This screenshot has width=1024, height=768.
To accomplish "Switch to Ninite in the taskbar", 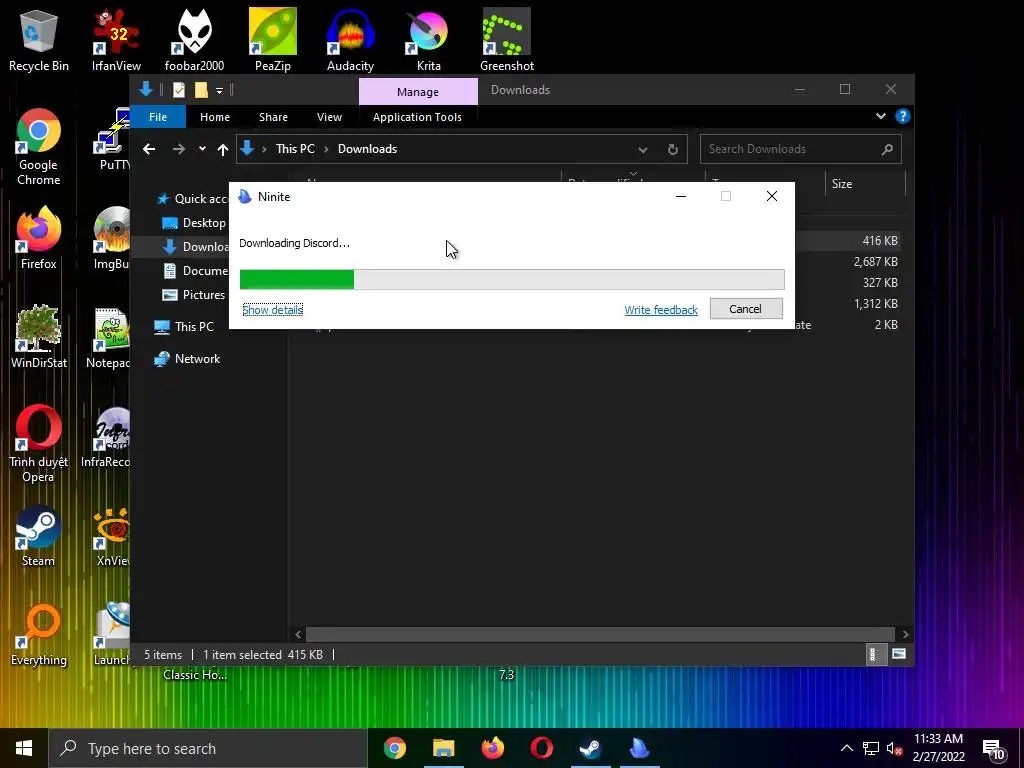I will [x=639, y=748].
